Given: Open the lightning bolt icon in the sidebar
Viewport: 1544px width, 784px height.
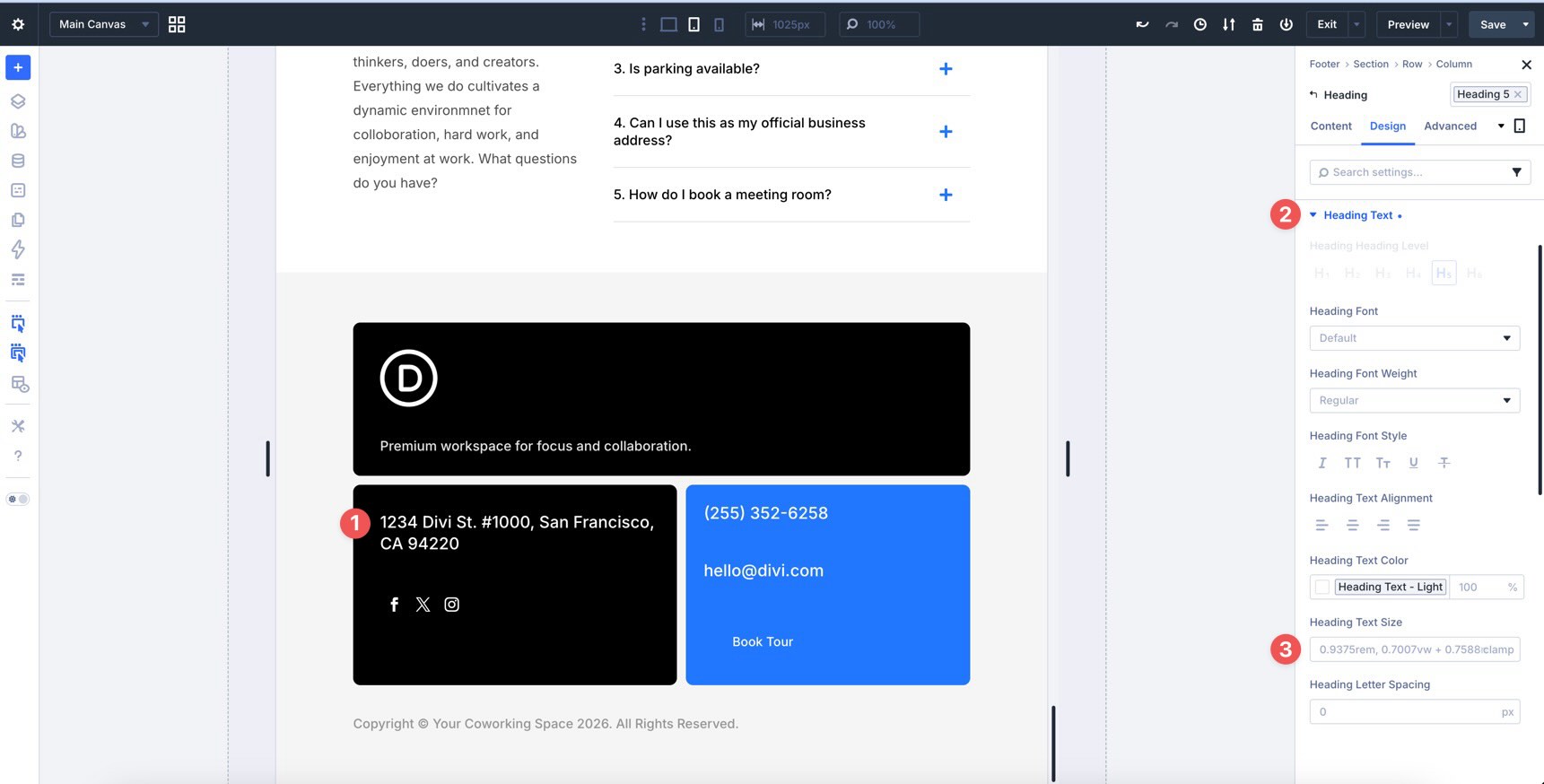Looking at the screenshot, I should 18,249.
